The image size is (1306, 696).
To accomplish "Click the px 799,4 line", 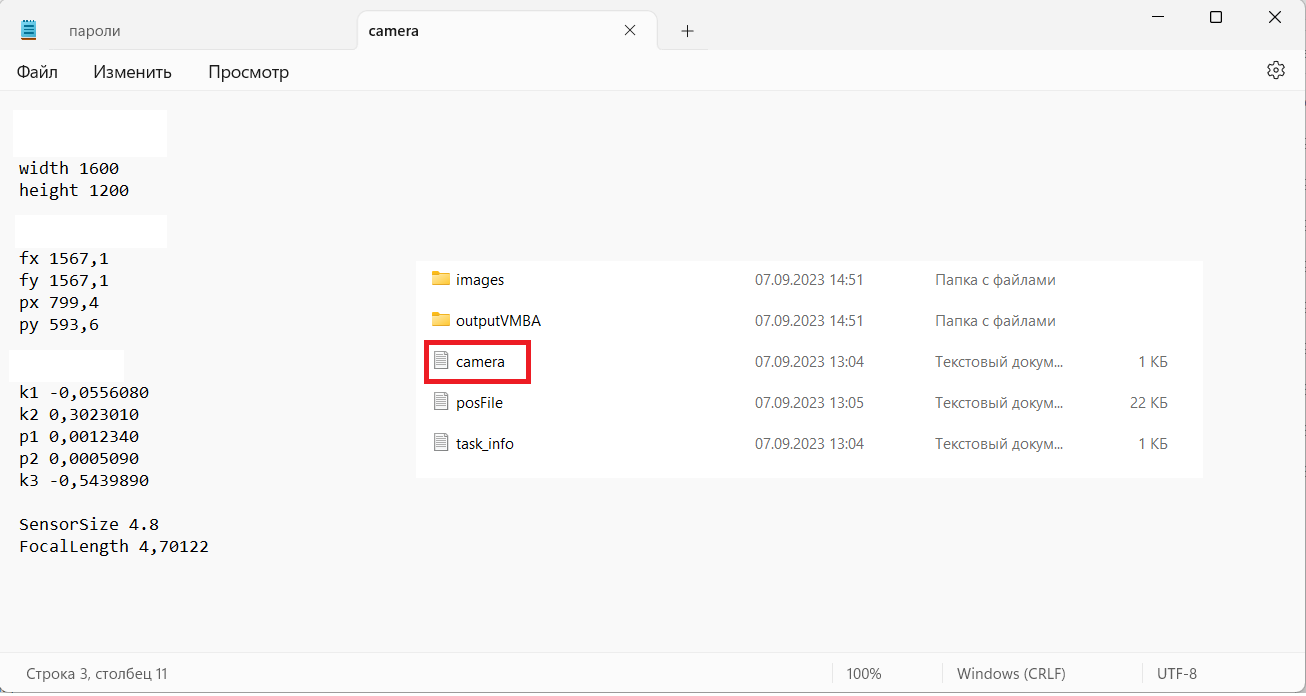I will point(59,302).
